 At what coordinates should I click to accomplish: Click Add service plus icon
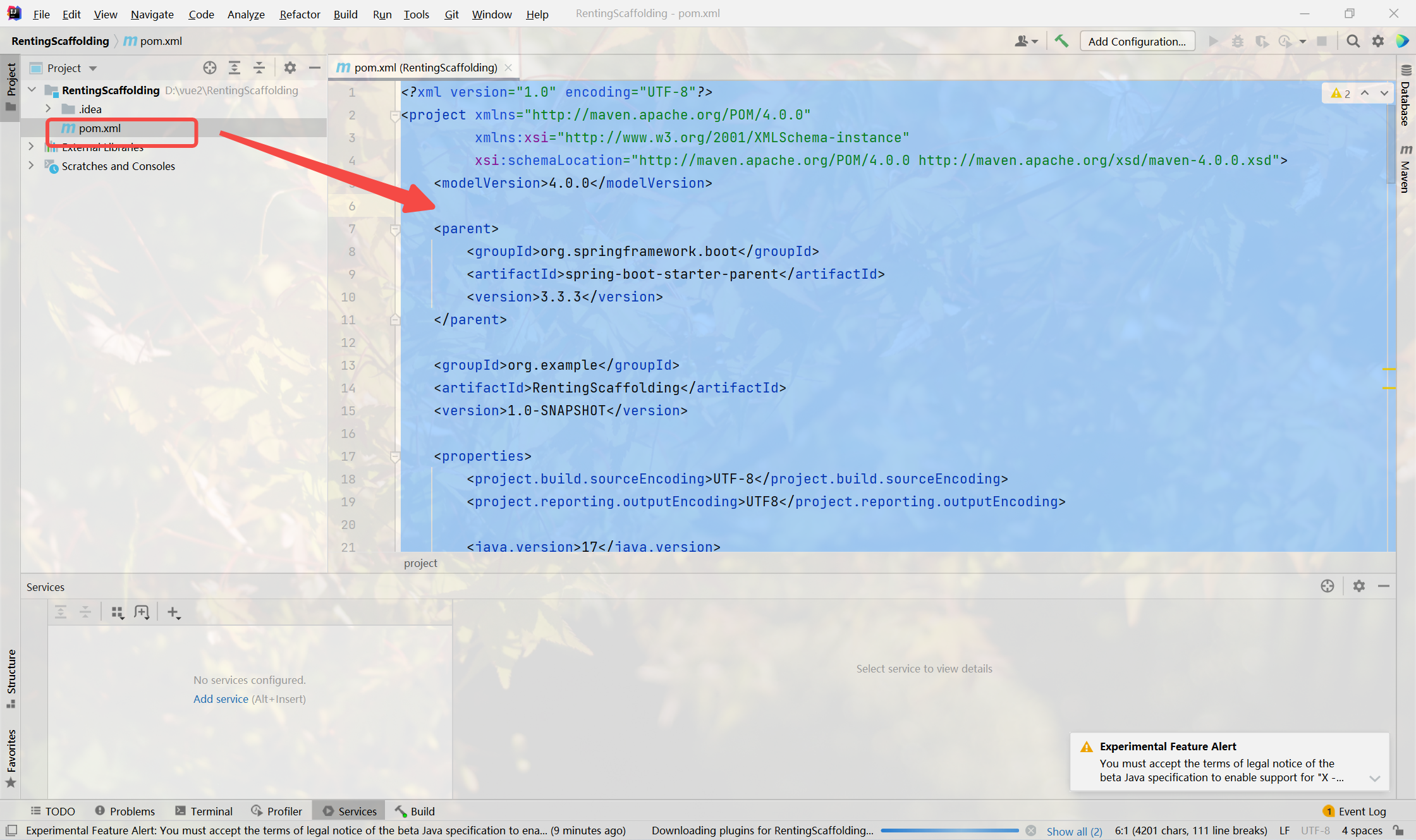click(174, 612)
